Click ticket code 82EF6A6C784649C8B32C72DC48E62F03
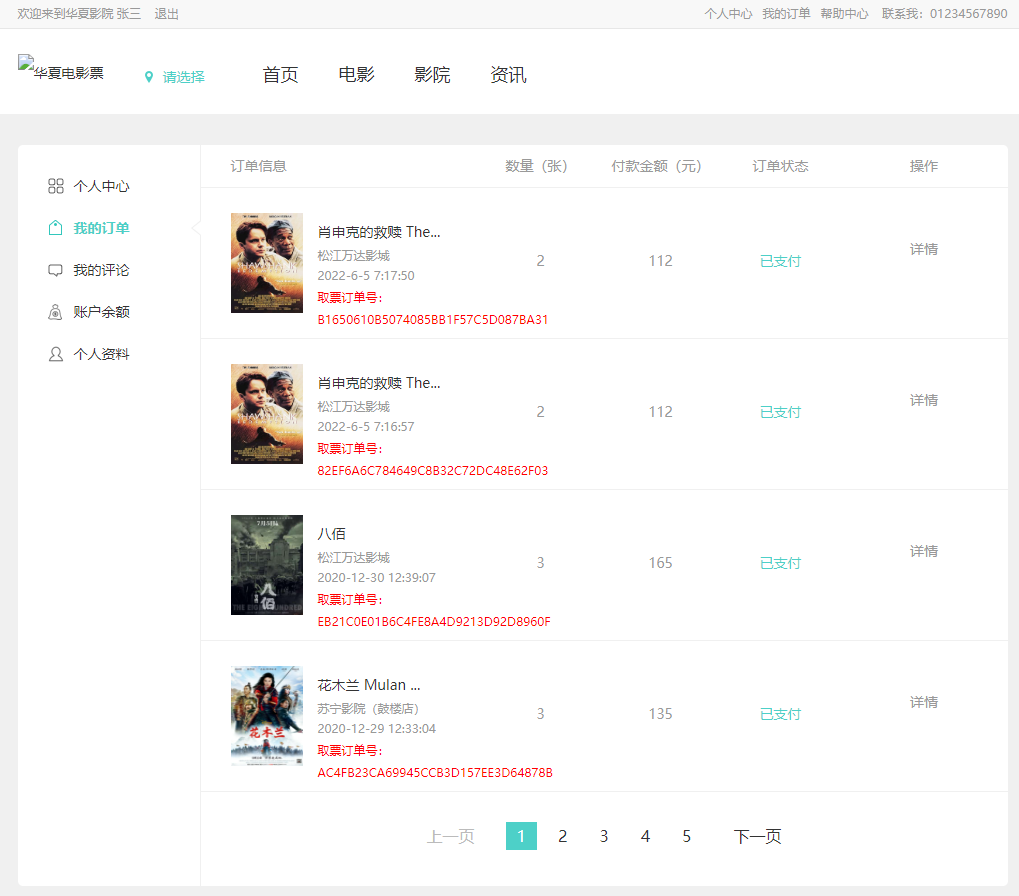The image size is (1019, 896). pos(433,470)
